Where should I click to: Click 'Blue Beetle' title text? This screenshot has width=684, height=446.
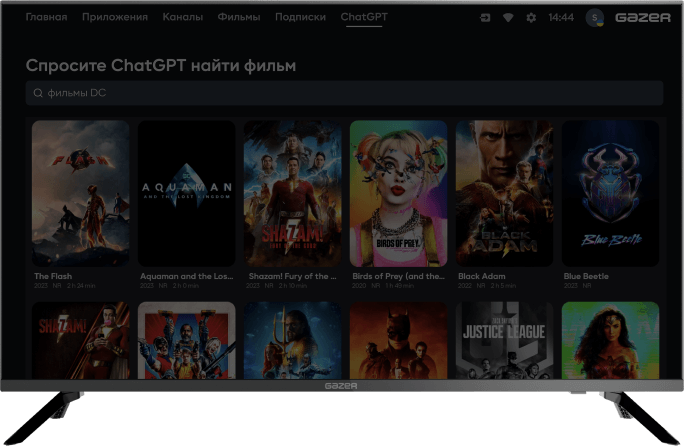pos(586,276)
